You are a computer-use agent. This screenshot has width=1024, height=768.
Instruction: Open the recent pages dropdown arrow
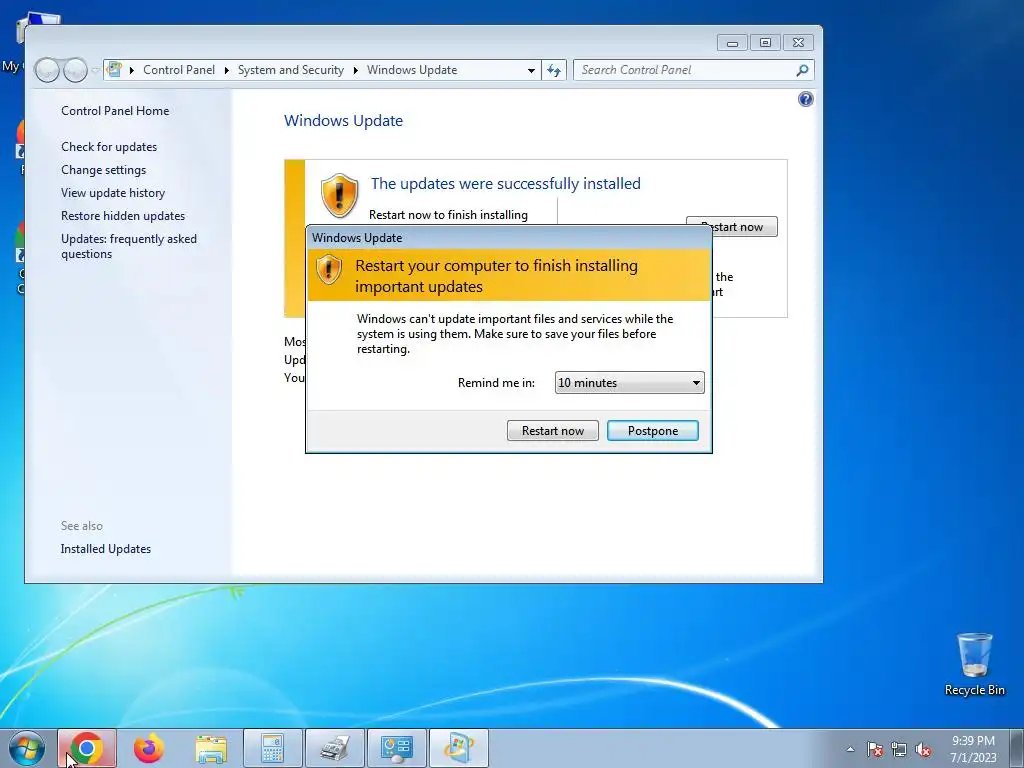tap(95, 70)
